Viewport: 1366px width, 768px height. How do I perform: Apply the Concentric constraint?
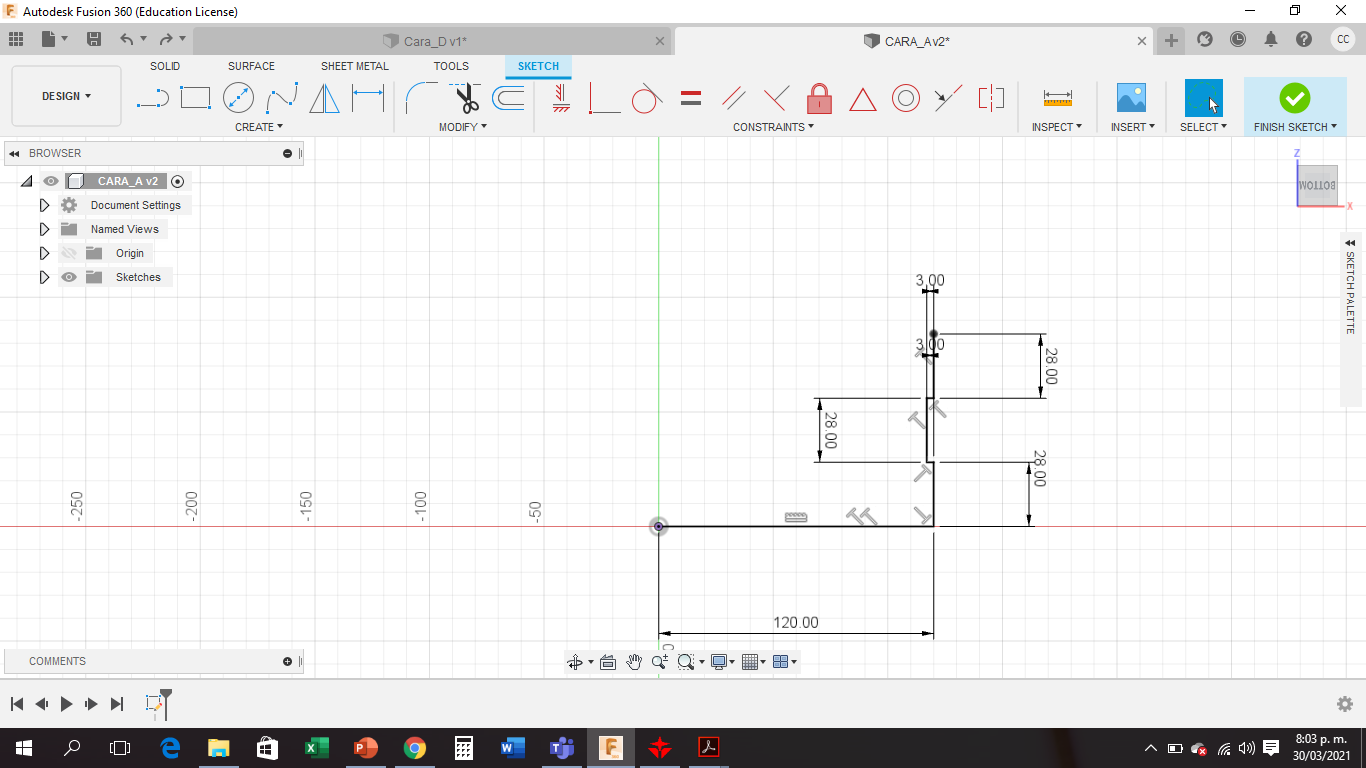pyautogui.click(x=906, y=98)
